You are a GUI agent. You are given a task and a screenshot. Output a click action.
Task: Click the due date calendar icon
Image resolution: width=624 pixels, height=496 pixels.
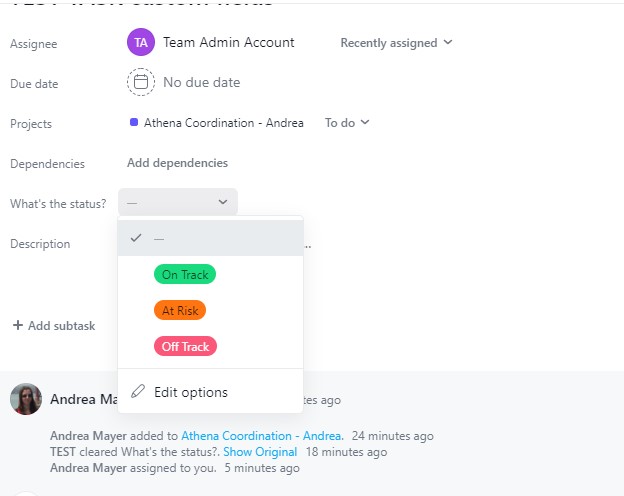pyautogui.click(x=141, y=82)
